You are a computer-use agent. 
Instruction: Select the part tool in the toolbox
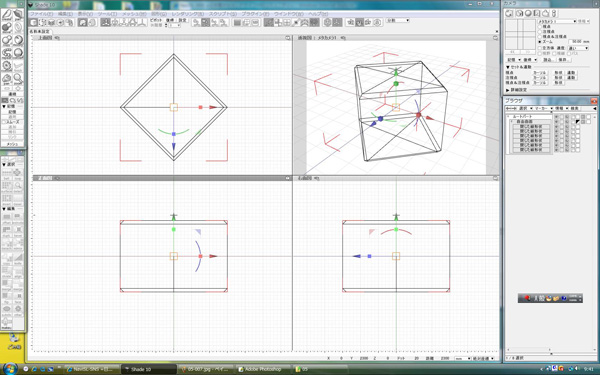point(18,15)
